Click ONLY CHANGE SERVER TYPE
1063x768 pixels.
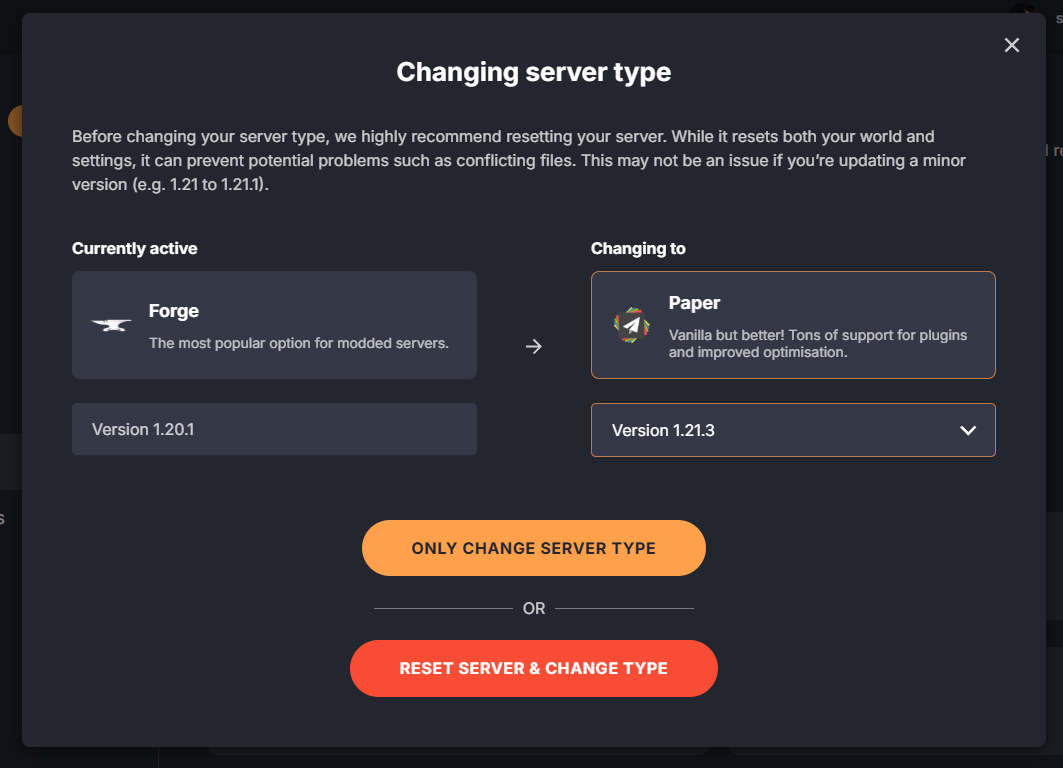click(534, 547)
